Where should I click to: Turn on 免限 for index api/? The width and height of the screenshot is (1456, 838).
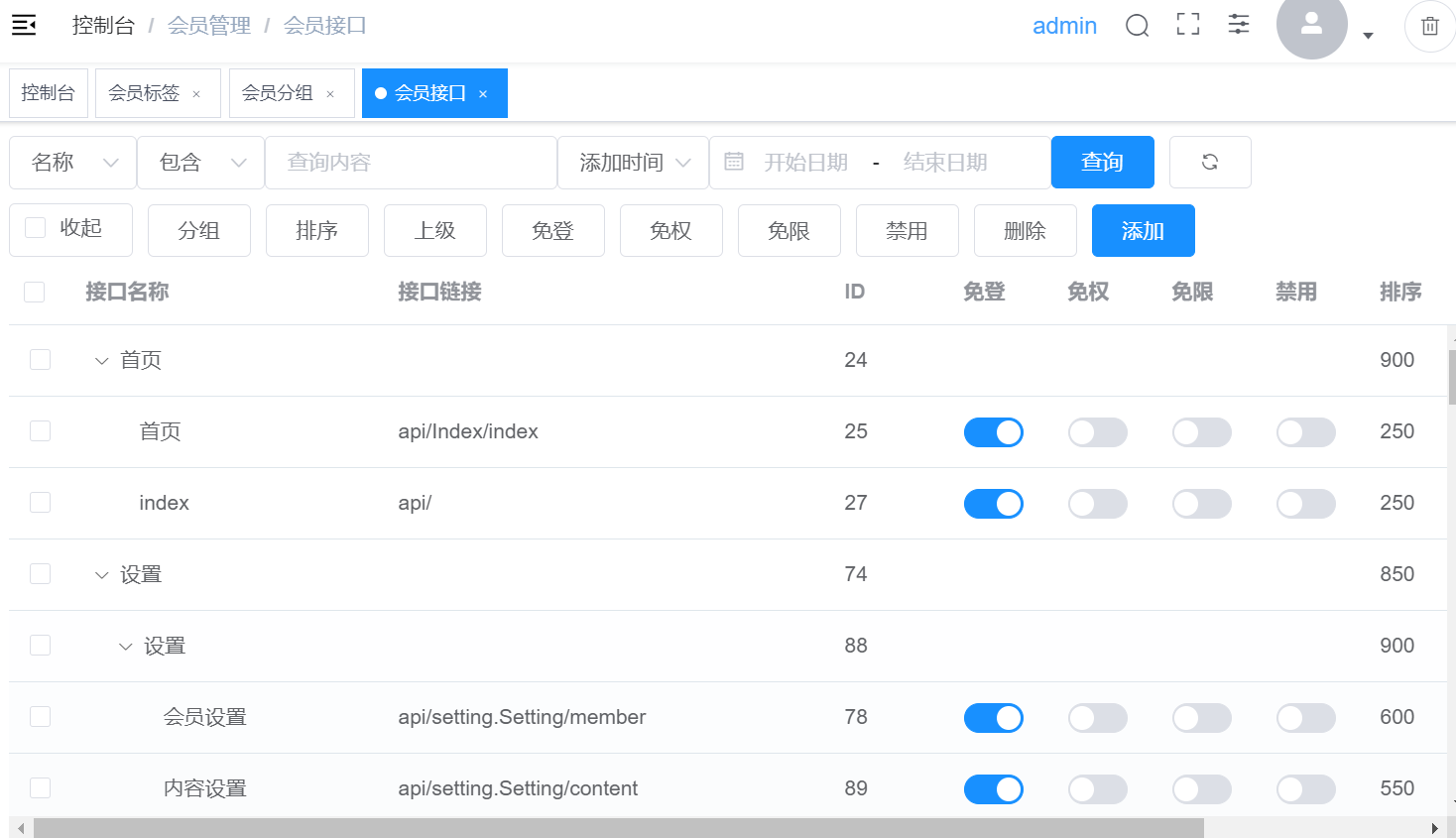coord(1202,504)
